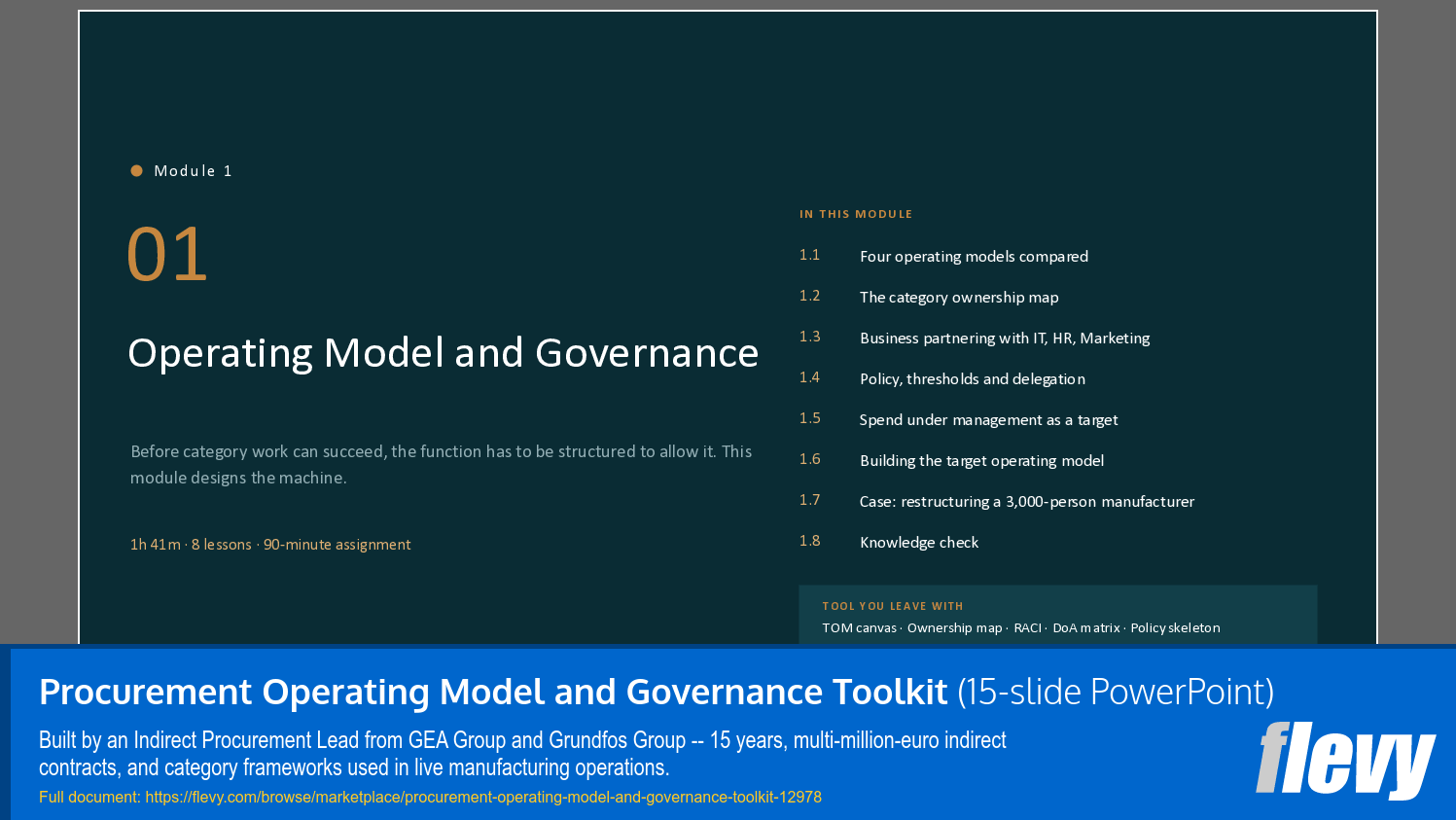
Task: Click the large '01' module number
Action: tap(167, 255)
